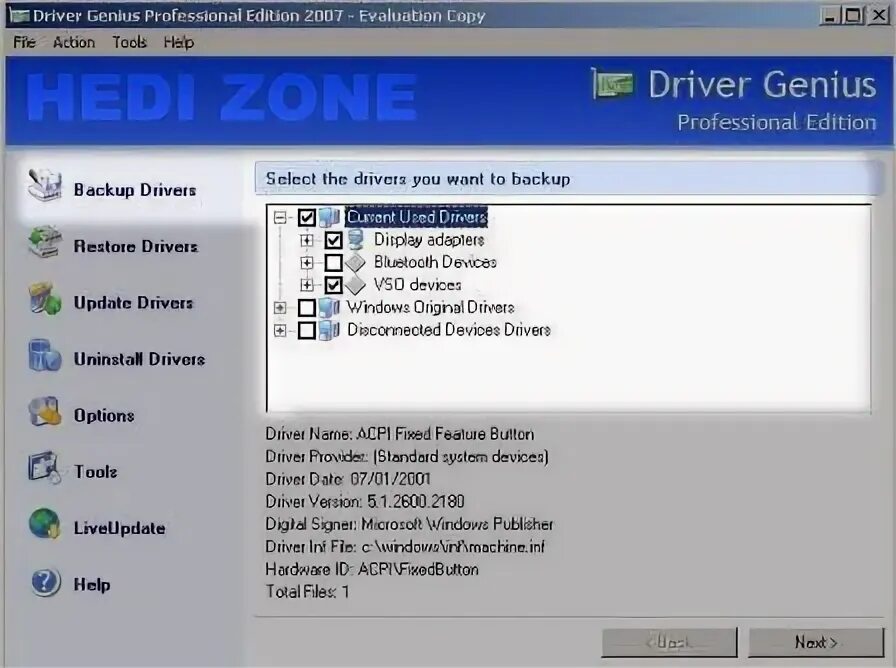Click the Backup Drivers sidebar icon
This screenshot has width=896, height=668.
click(44, 185)
